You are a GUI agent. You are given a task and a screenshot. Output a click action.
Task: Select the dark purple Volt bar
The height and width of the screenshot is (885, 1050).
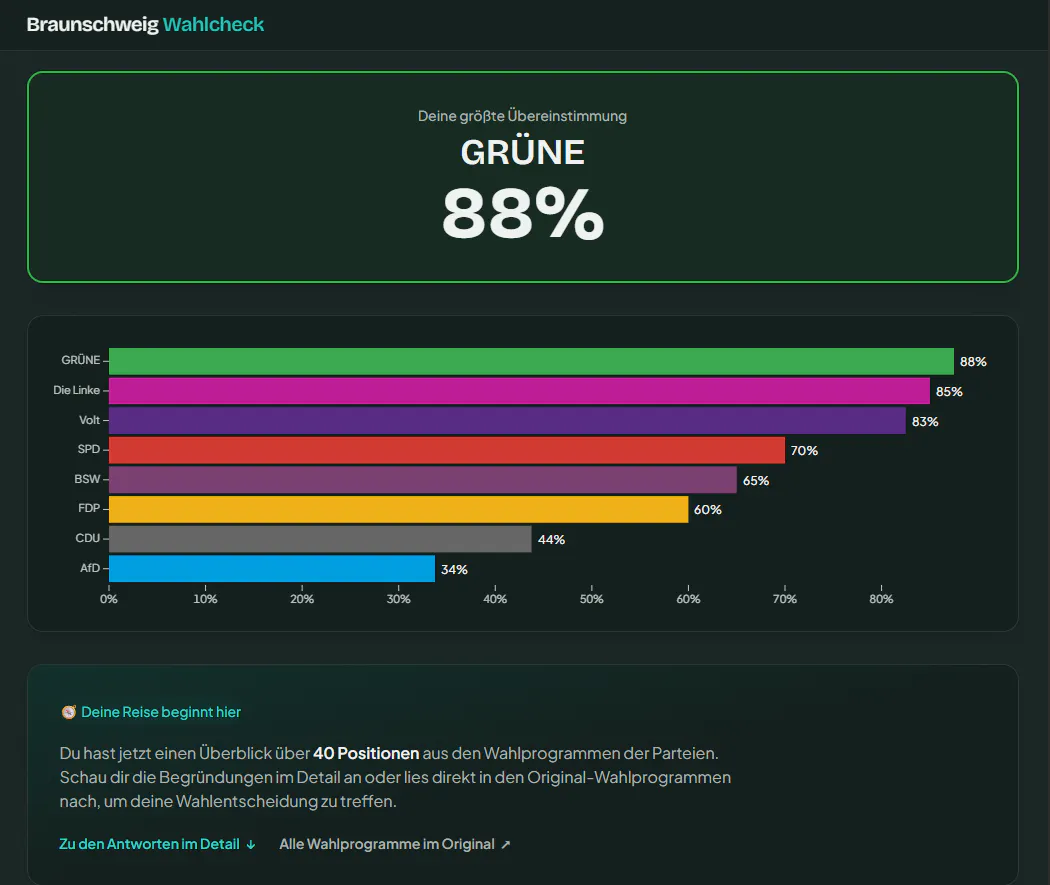click(x=507, y=420)
